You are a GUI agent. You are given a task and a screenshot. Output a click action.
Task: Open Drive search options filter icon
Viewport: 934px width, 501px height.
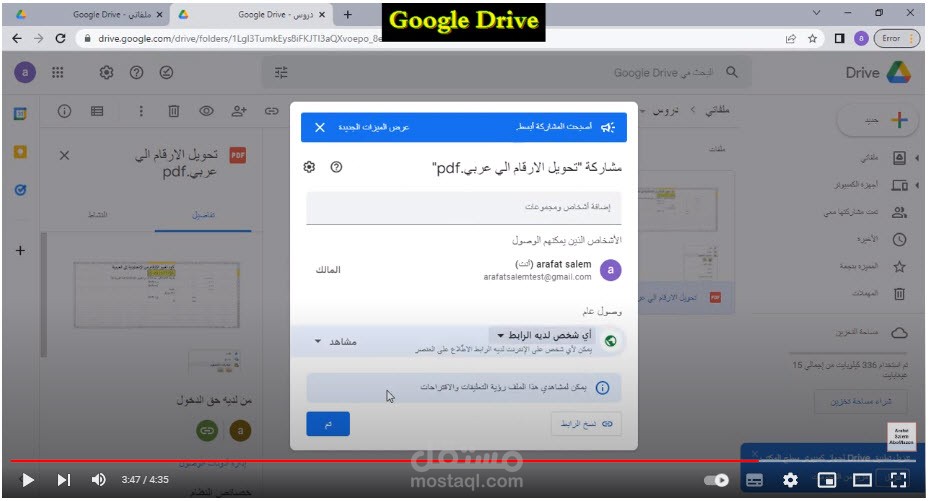click(281, 73)
